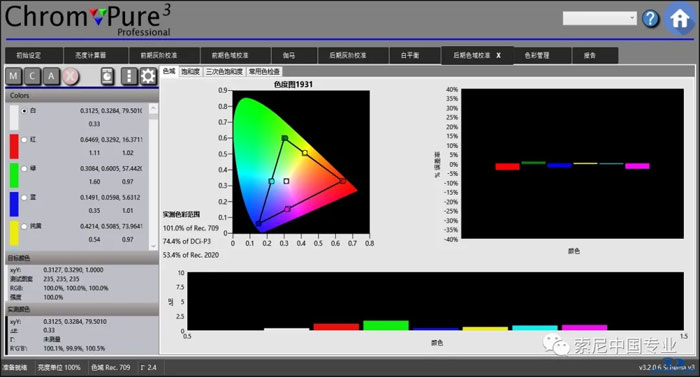Click the A auto measure button
The image size is (700, 377).
51,76
